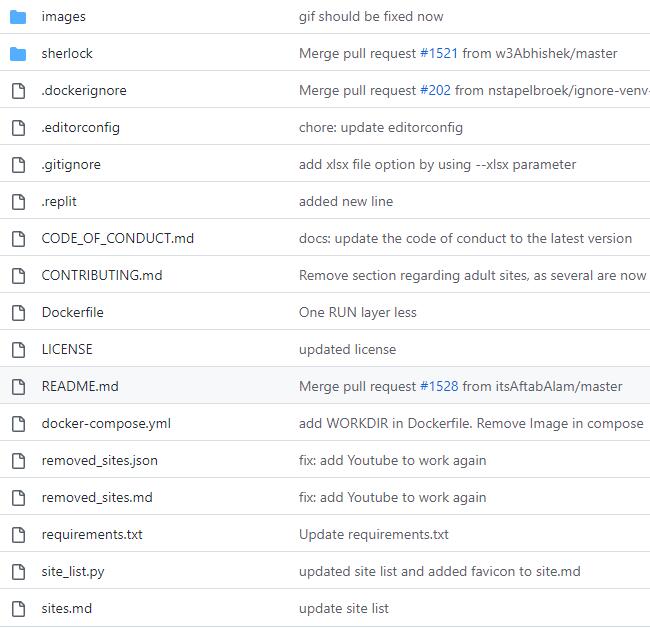Click the file icon next to LICENSE
The image size is (650, 628).
point(18,349)
